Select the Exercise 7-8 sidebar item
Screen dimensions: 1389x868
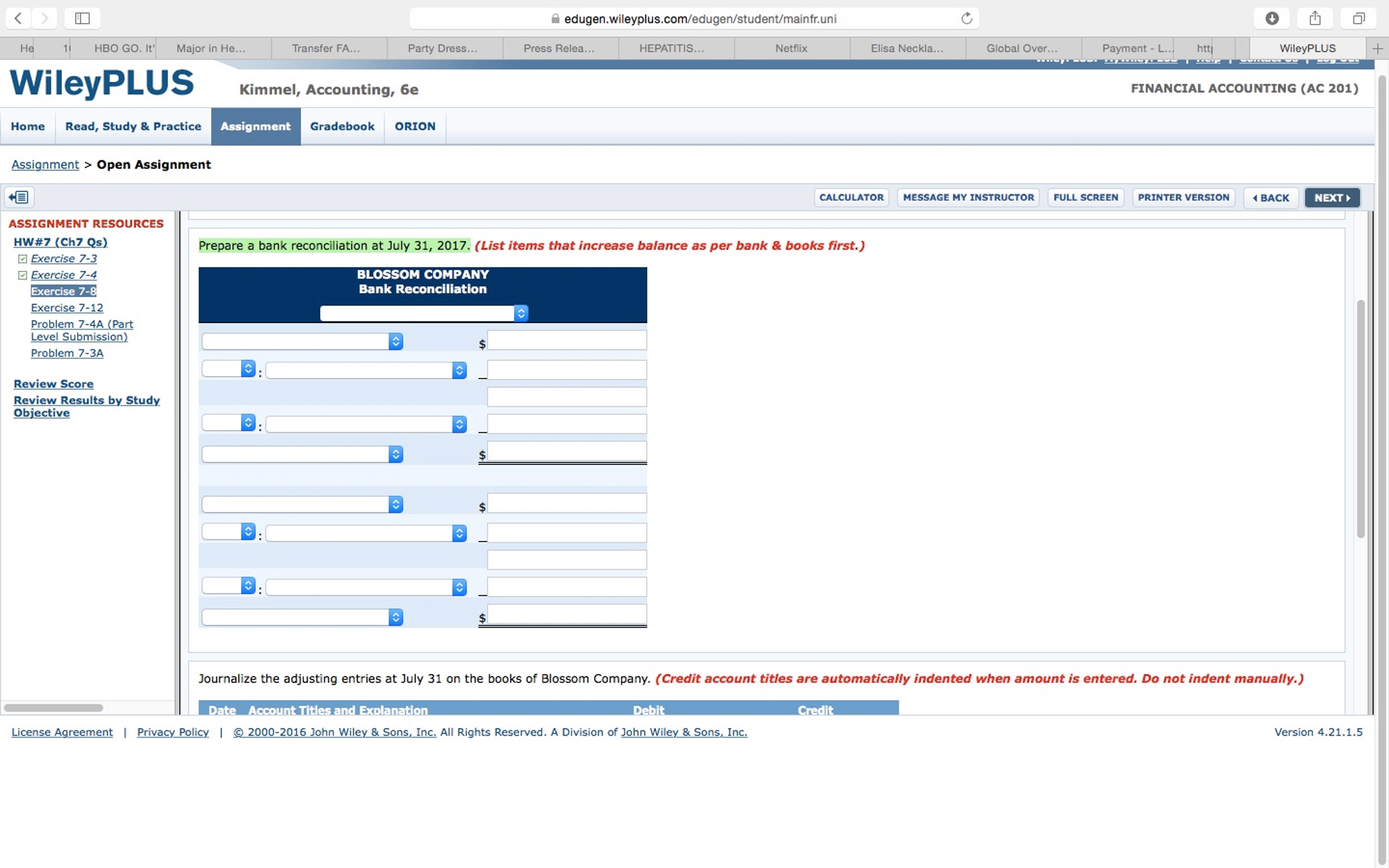[x=64, y=291]
